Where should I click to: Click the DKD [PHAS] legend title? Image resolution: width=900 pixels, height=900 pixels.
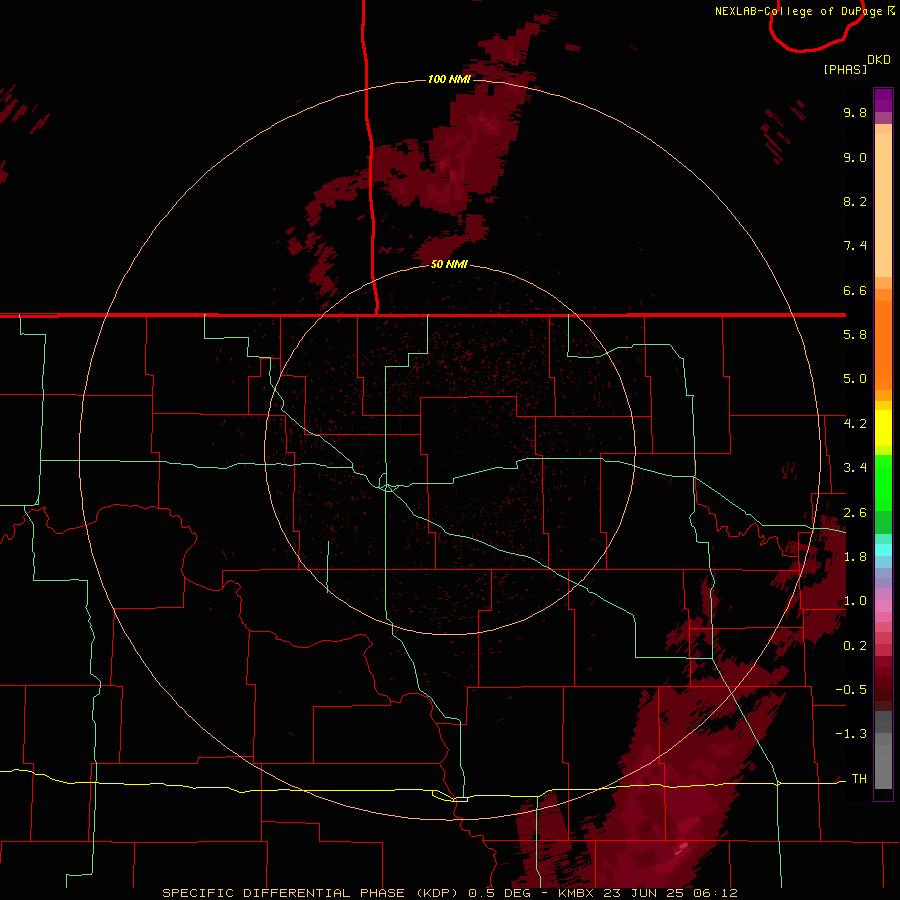856,65
